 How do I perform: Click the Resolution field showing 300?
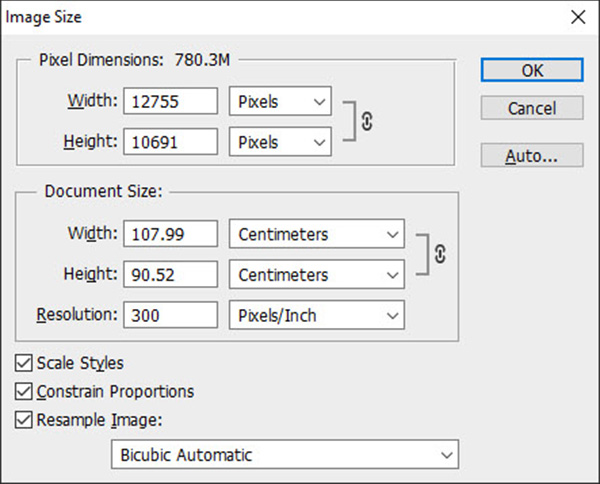(x=171, y=315)
